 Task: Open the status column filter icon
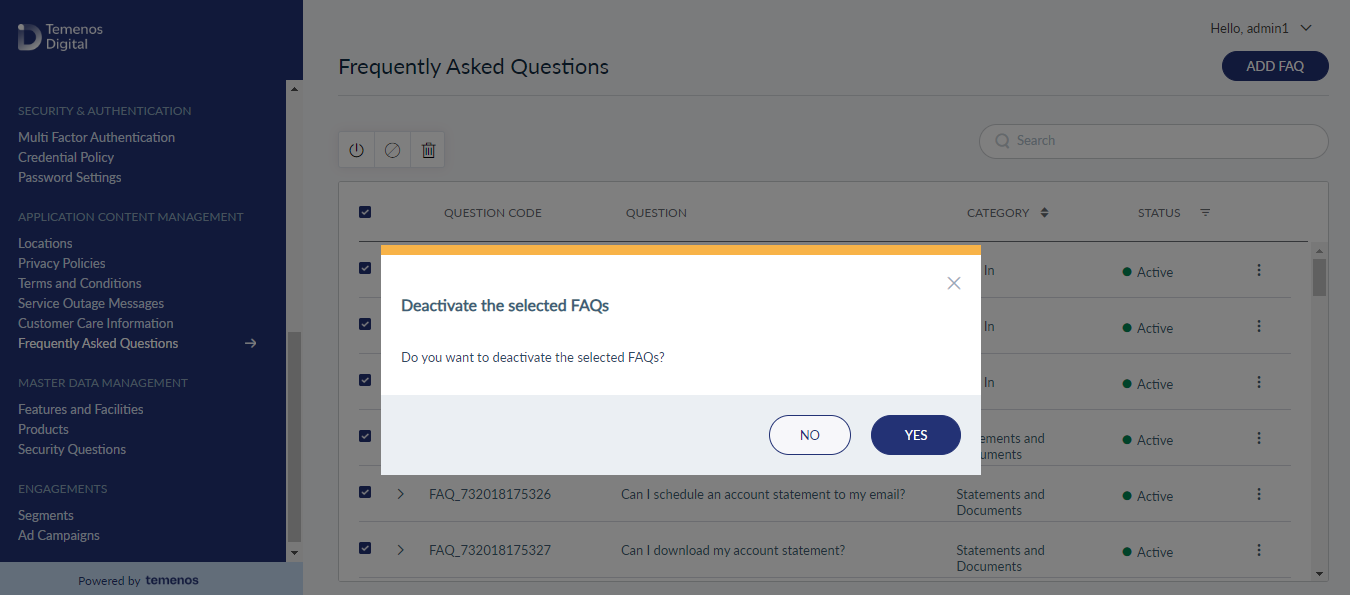click(1205, 213)
